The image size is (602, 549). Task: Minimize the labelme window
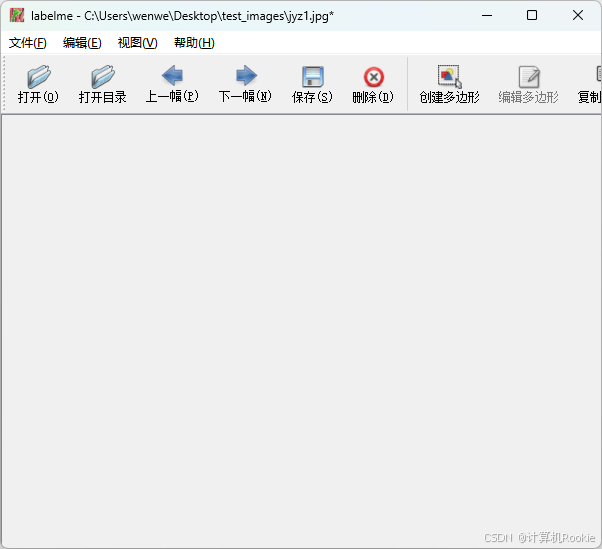point(487,15)
